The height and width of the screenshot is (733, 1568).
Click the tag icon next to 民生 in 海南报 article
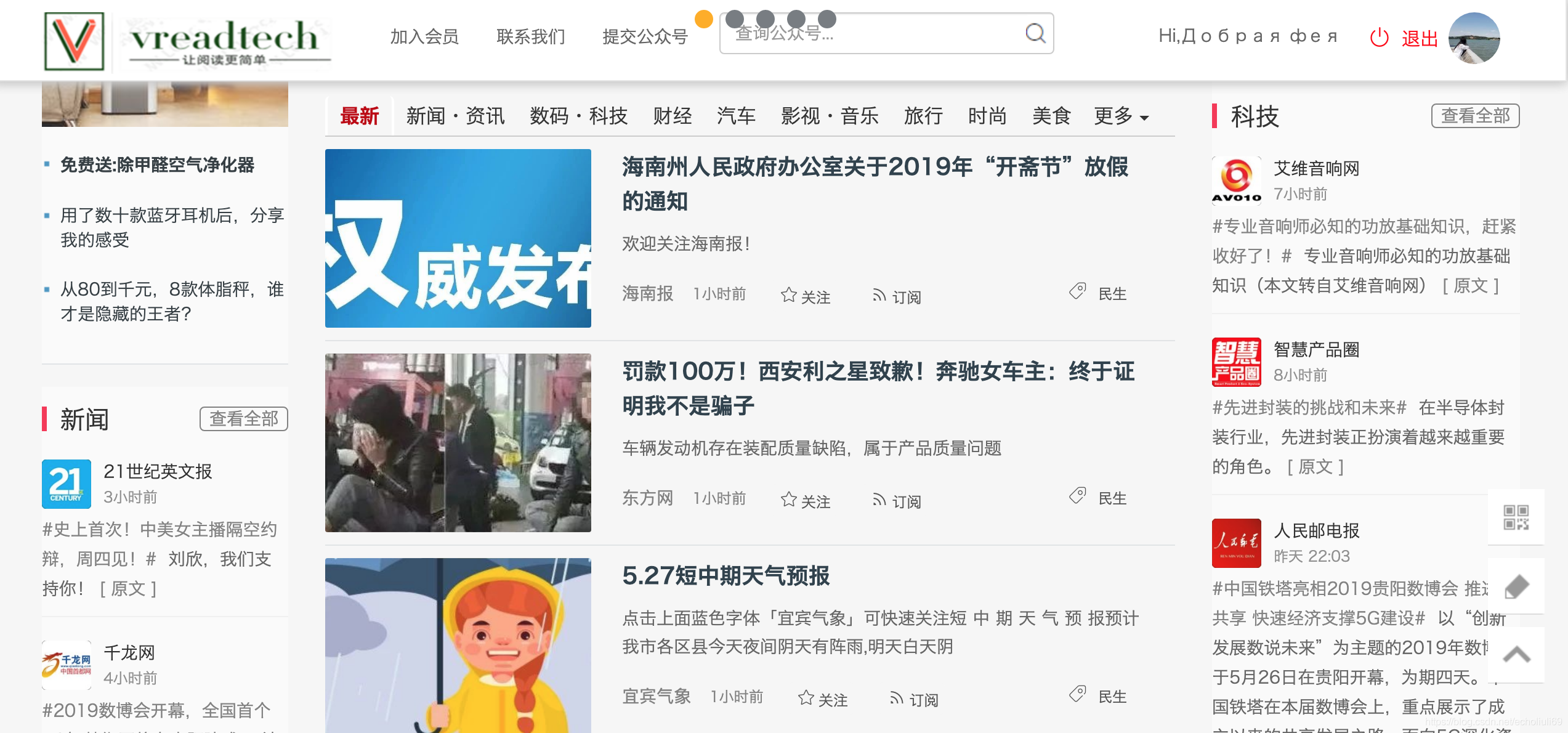(1077, 291)
